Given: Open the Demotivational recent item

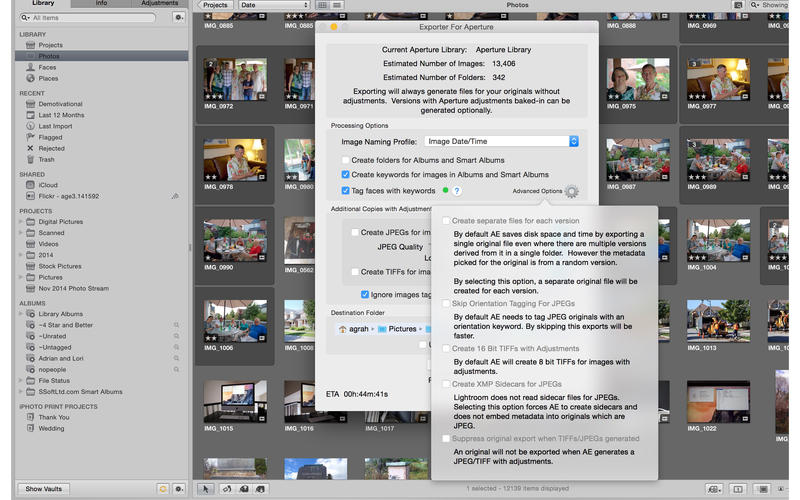Looking at the screenshot, I should pyautogui.click(x=60, y=104).
